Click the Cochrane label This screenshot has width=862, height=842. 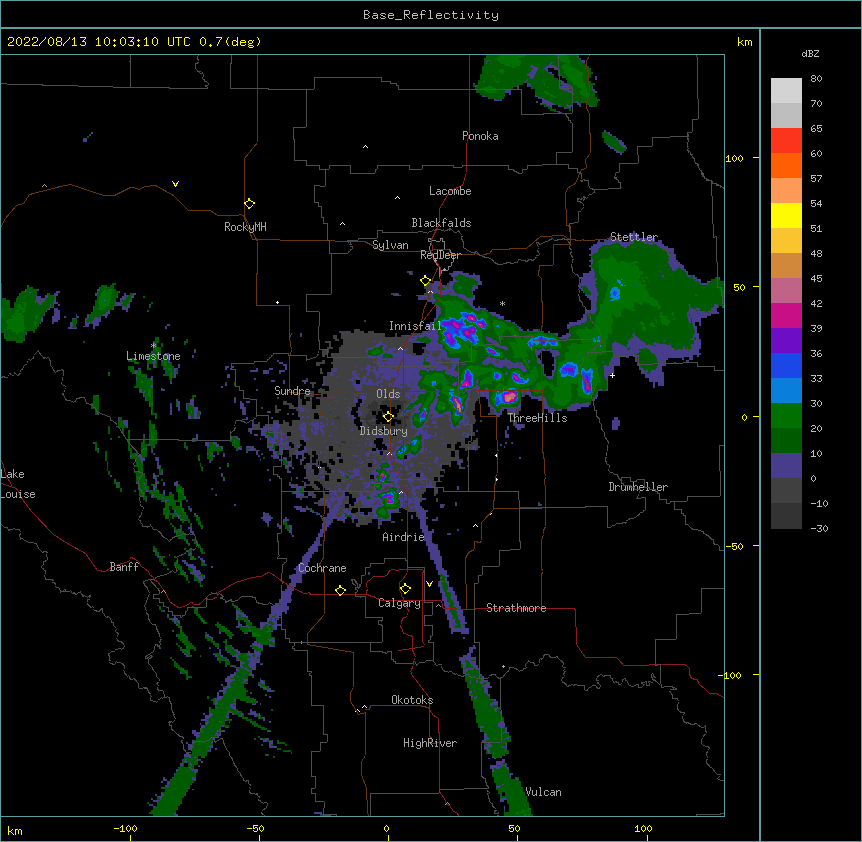point(322,568)
